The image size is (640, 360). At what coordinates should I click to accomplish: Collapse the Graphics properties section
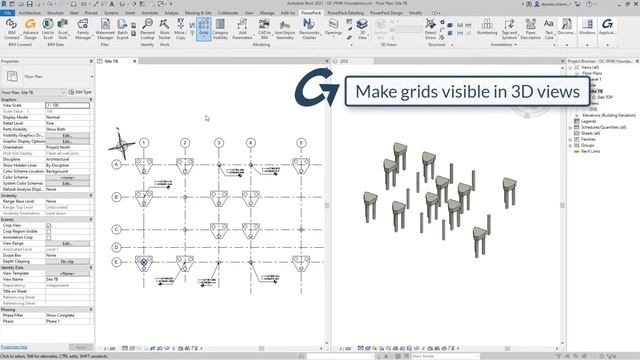click(91, 100)
